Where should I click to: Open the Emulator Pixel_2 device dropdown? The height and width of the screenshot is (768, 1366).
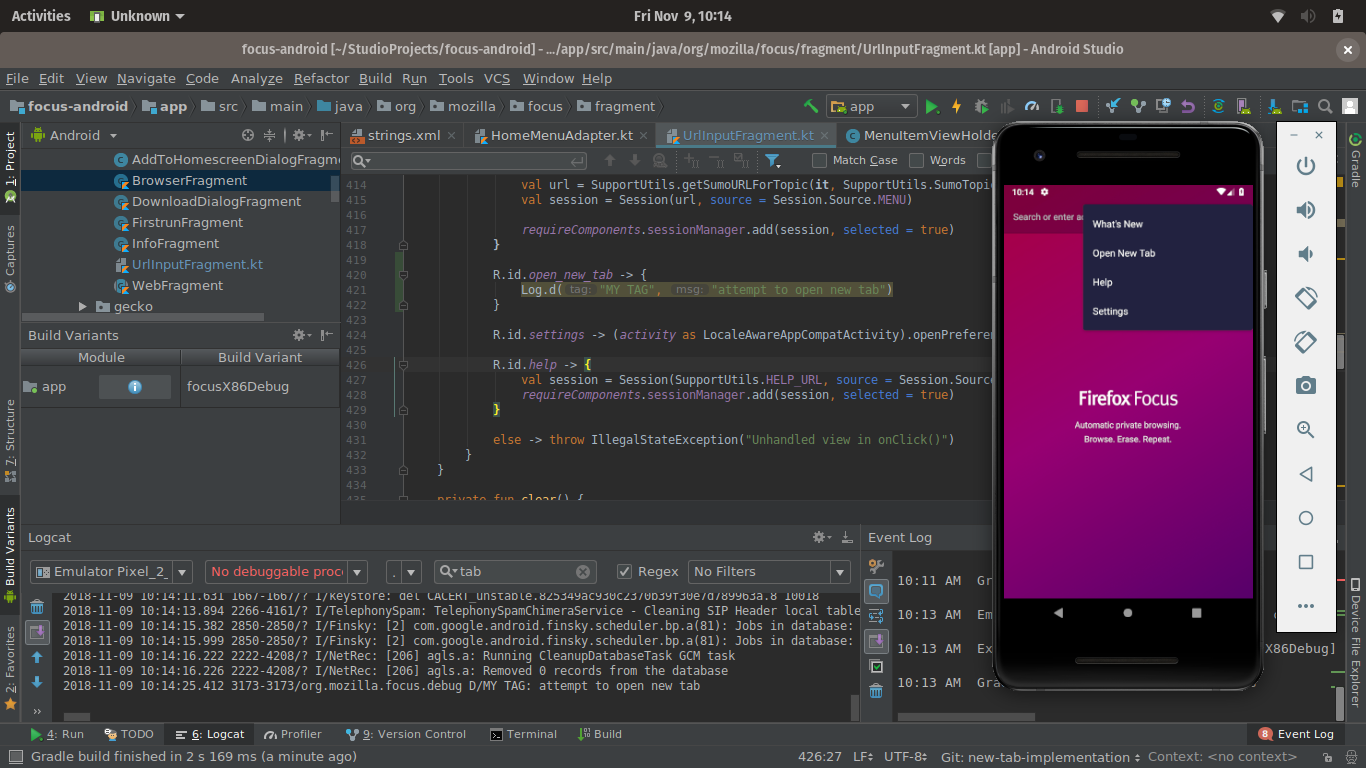coord(112,572)
